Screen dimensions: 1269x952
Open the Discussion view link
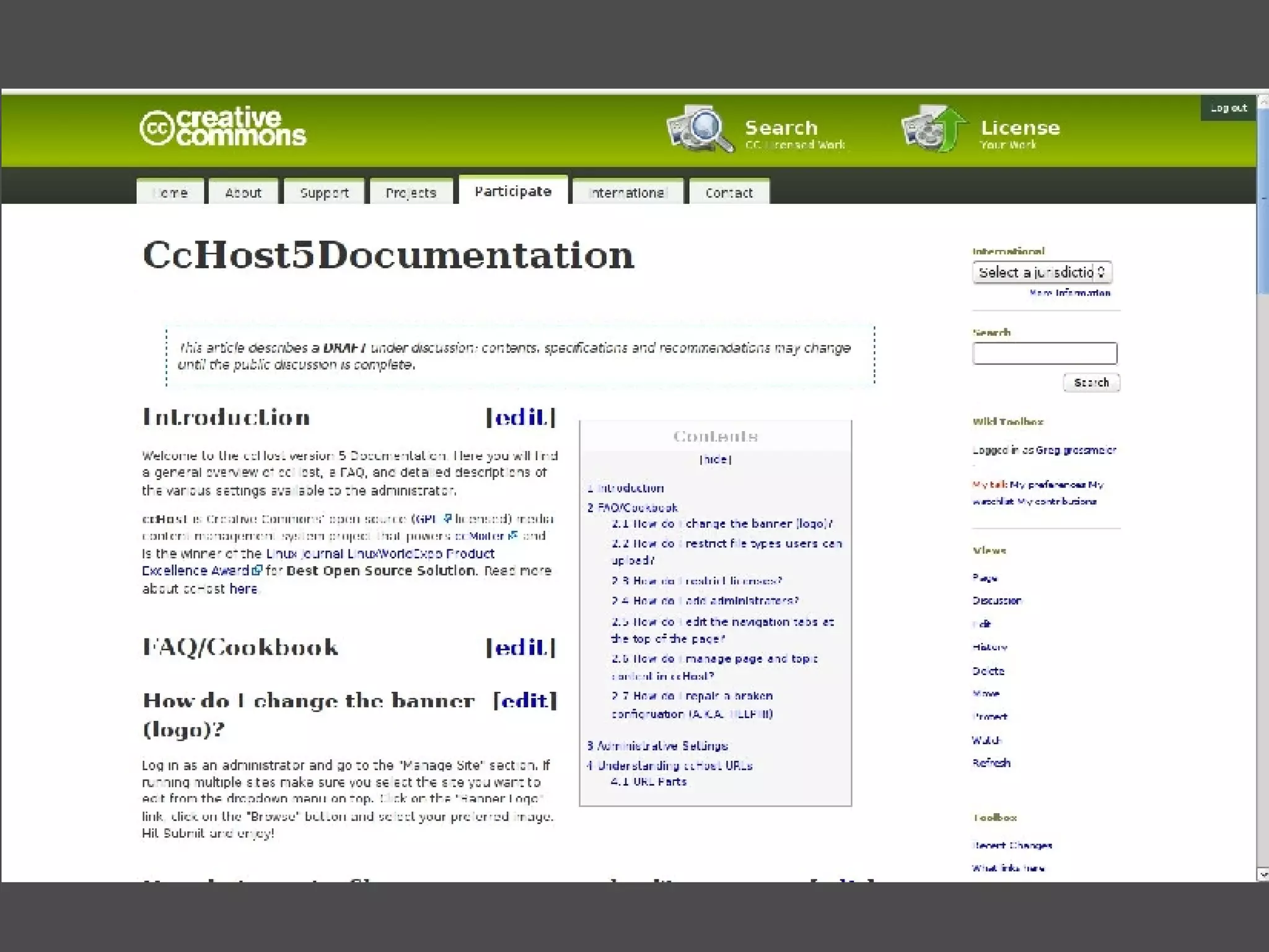click(x=996, y=601)
